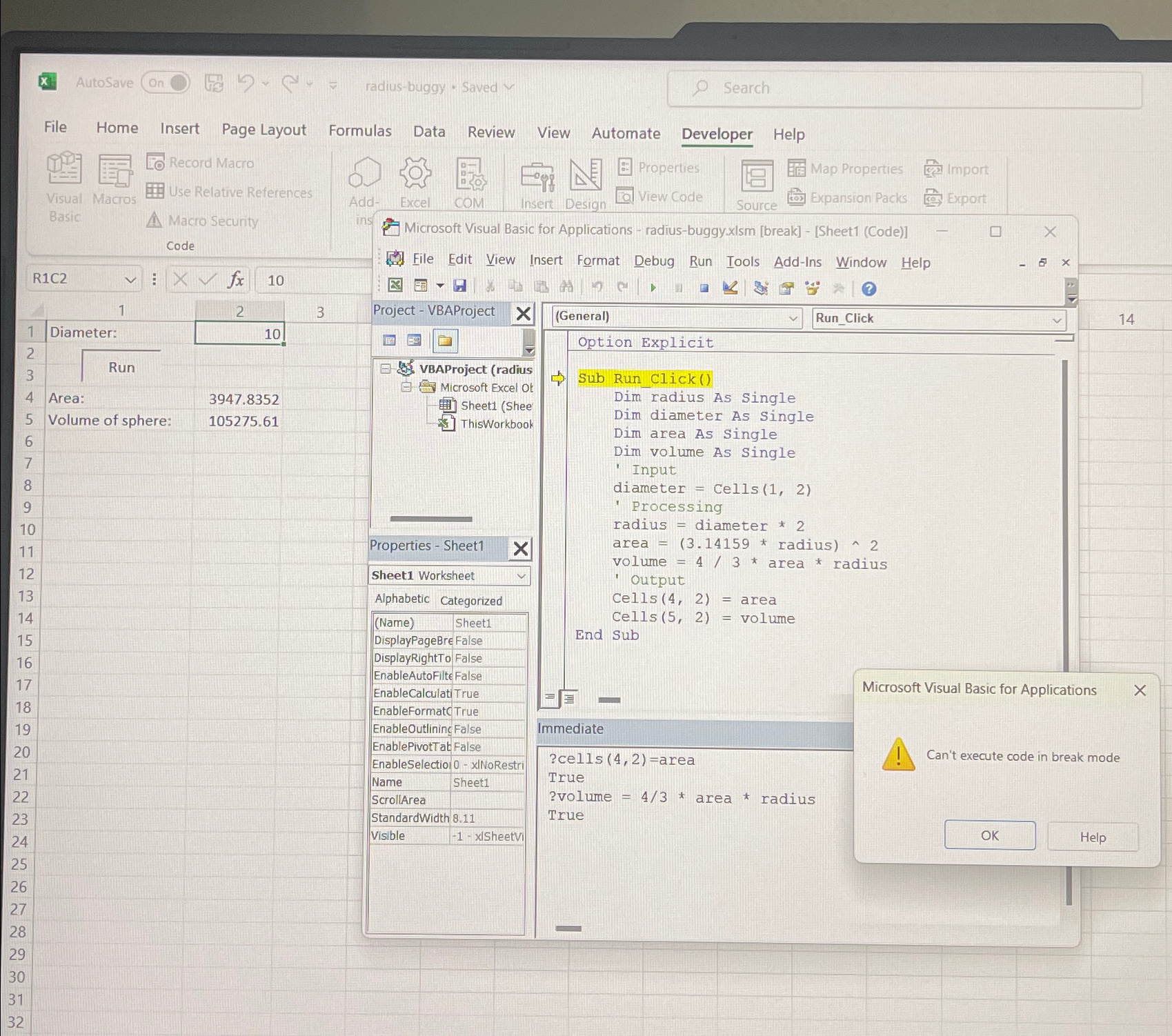This screenshot has width=1172, height=1036.
Task: Click the Run button on the worksheet
Action: click(121, 367)
